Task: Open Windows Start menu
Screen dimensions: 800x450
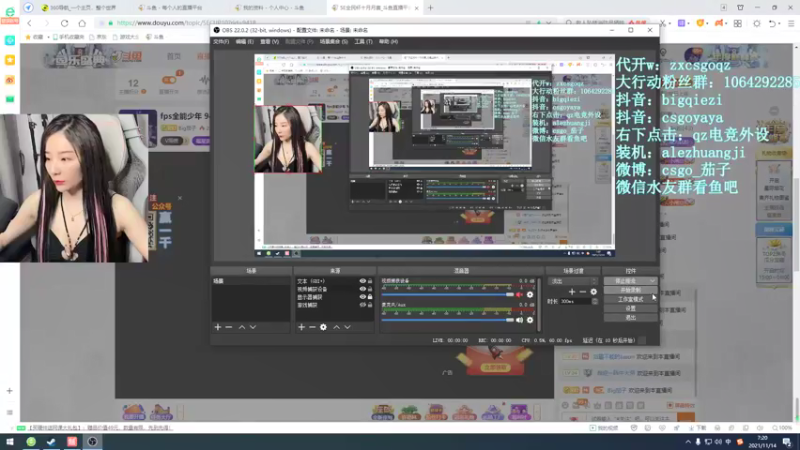Action: tap(10, 442)
